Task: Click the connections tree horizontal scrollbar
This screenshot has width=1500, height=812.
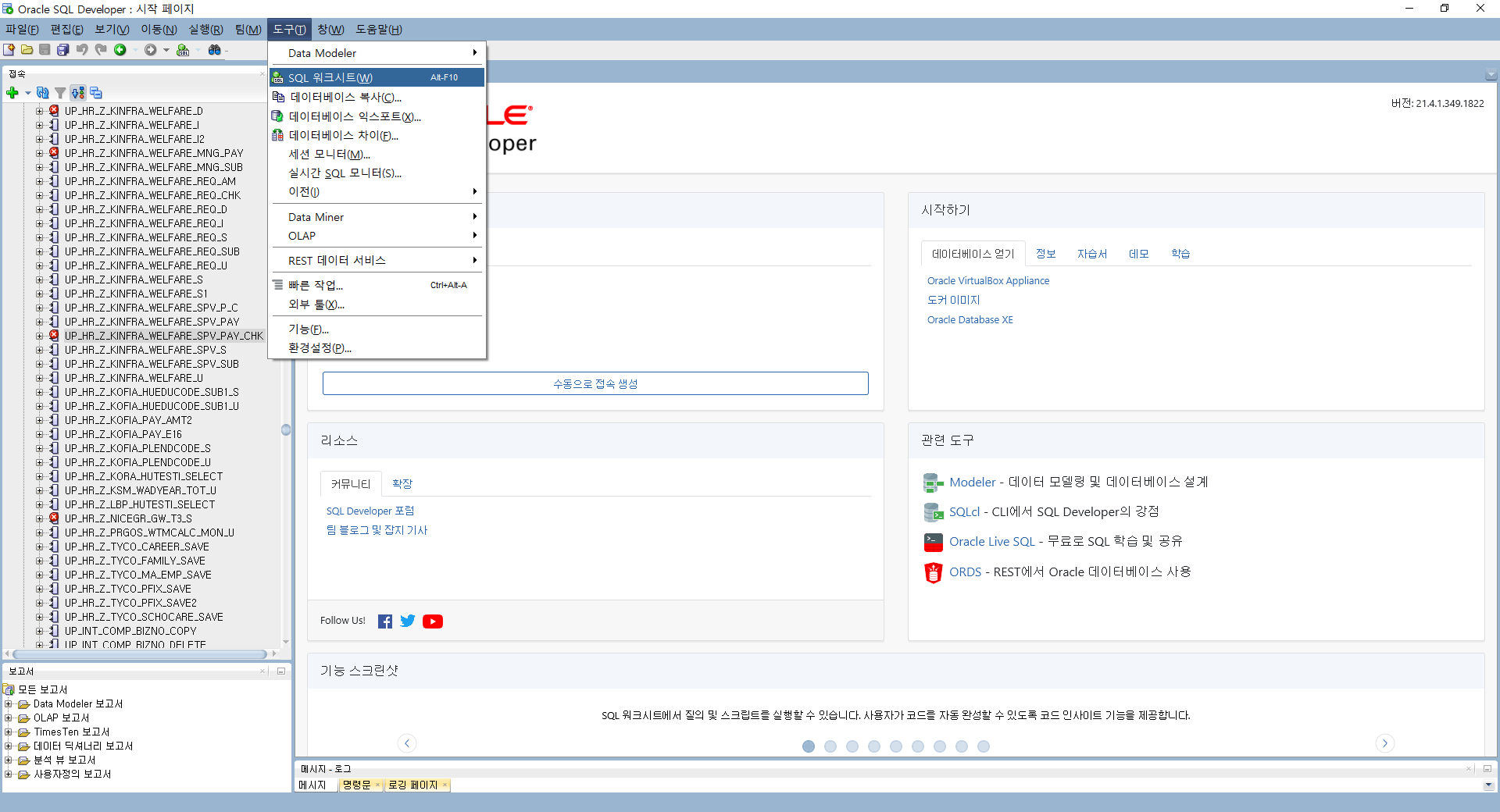Action: tap(141, 654)
